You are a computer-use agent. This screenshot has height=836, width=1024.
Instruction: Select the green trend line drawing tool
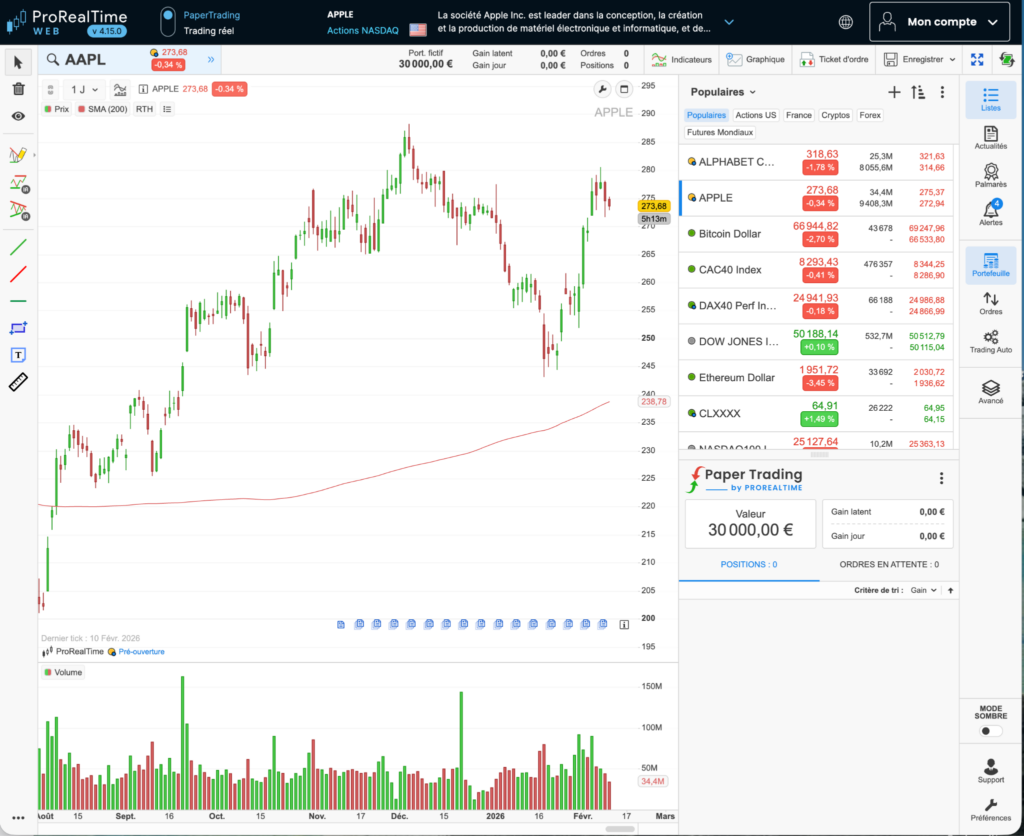click(18, 246)
